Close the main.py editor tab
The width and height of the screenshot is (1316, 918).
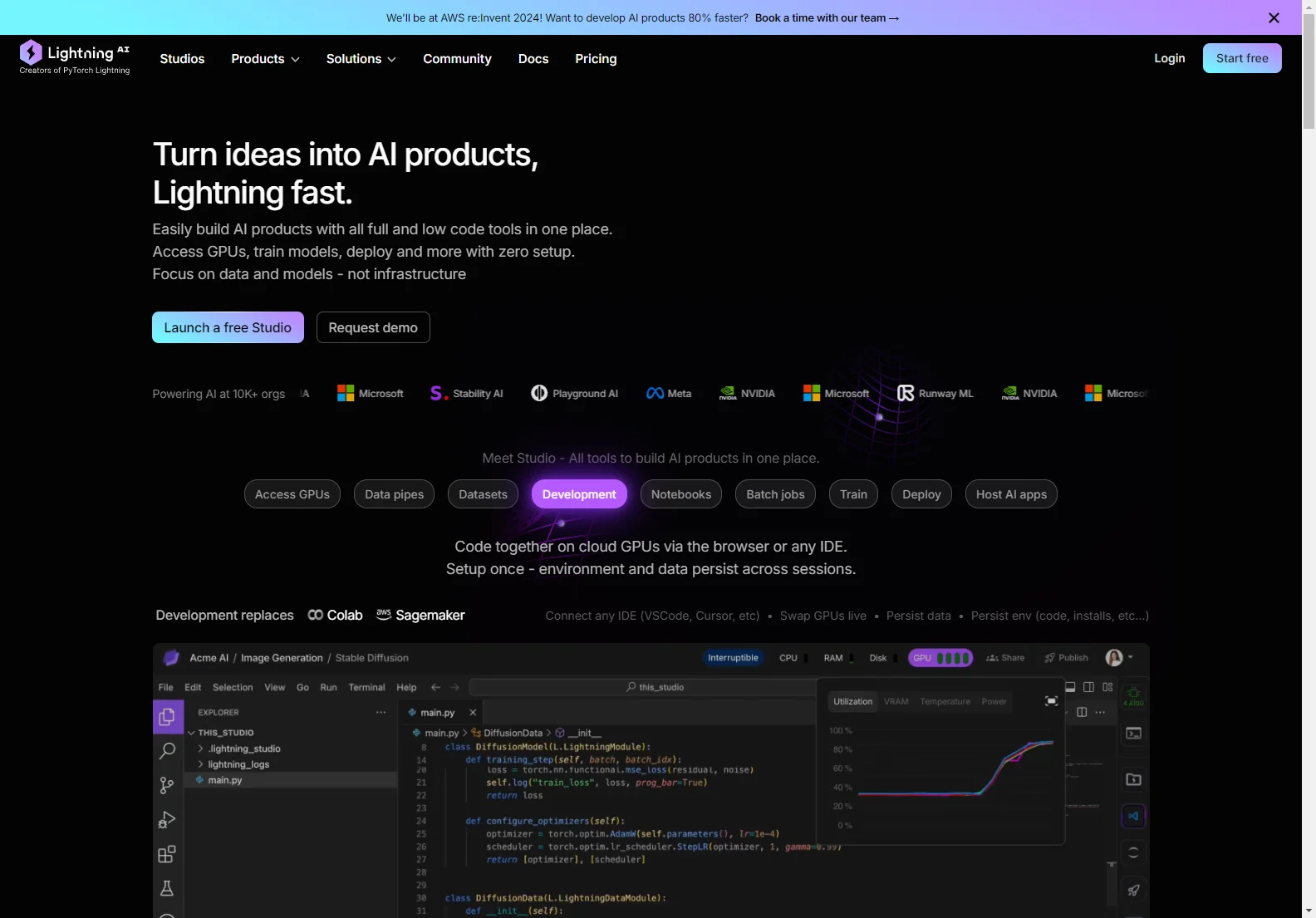[x=473, y=713]
